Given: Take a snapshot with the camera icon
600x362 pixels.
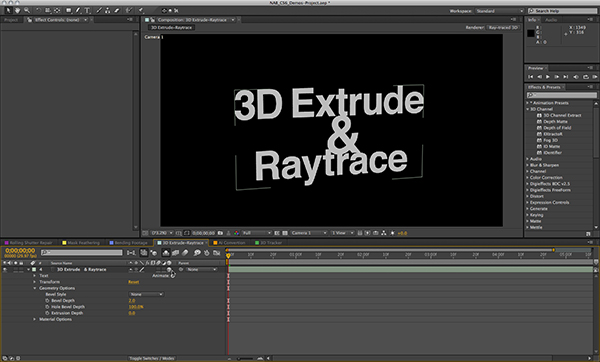Looking at the screenshot, I should click(x=220, y=233).
